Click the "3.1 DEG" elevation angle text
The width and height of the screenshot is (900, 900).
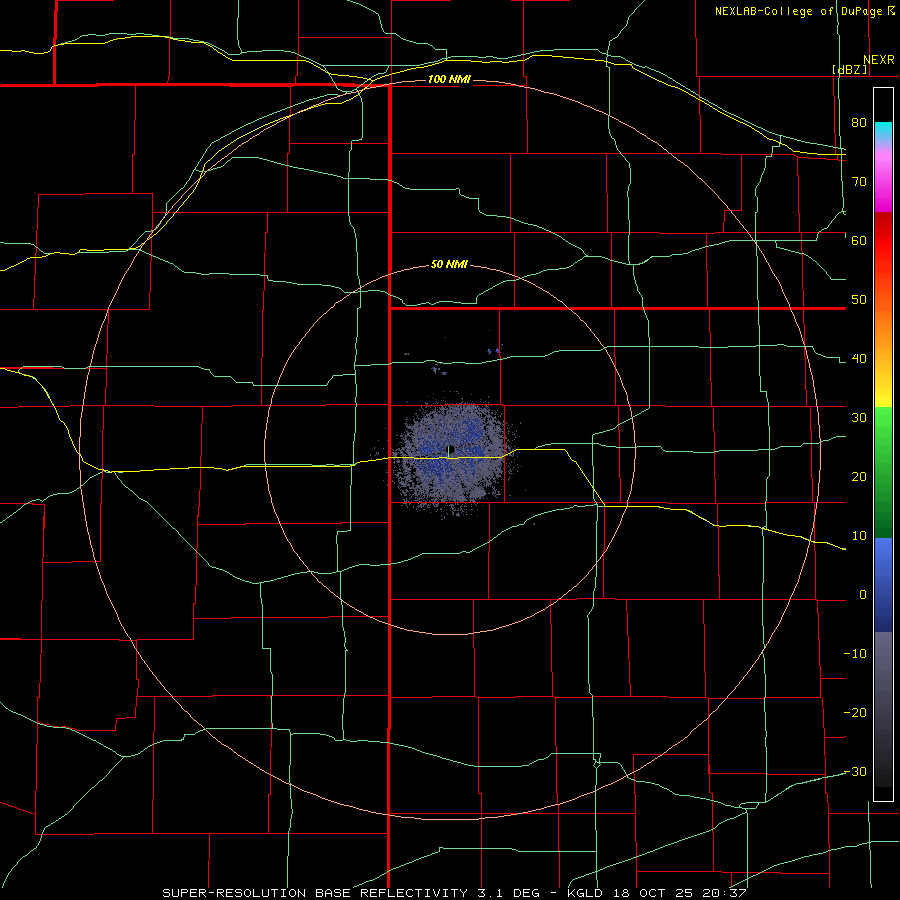pyautogui.click(x=508, y=893)
